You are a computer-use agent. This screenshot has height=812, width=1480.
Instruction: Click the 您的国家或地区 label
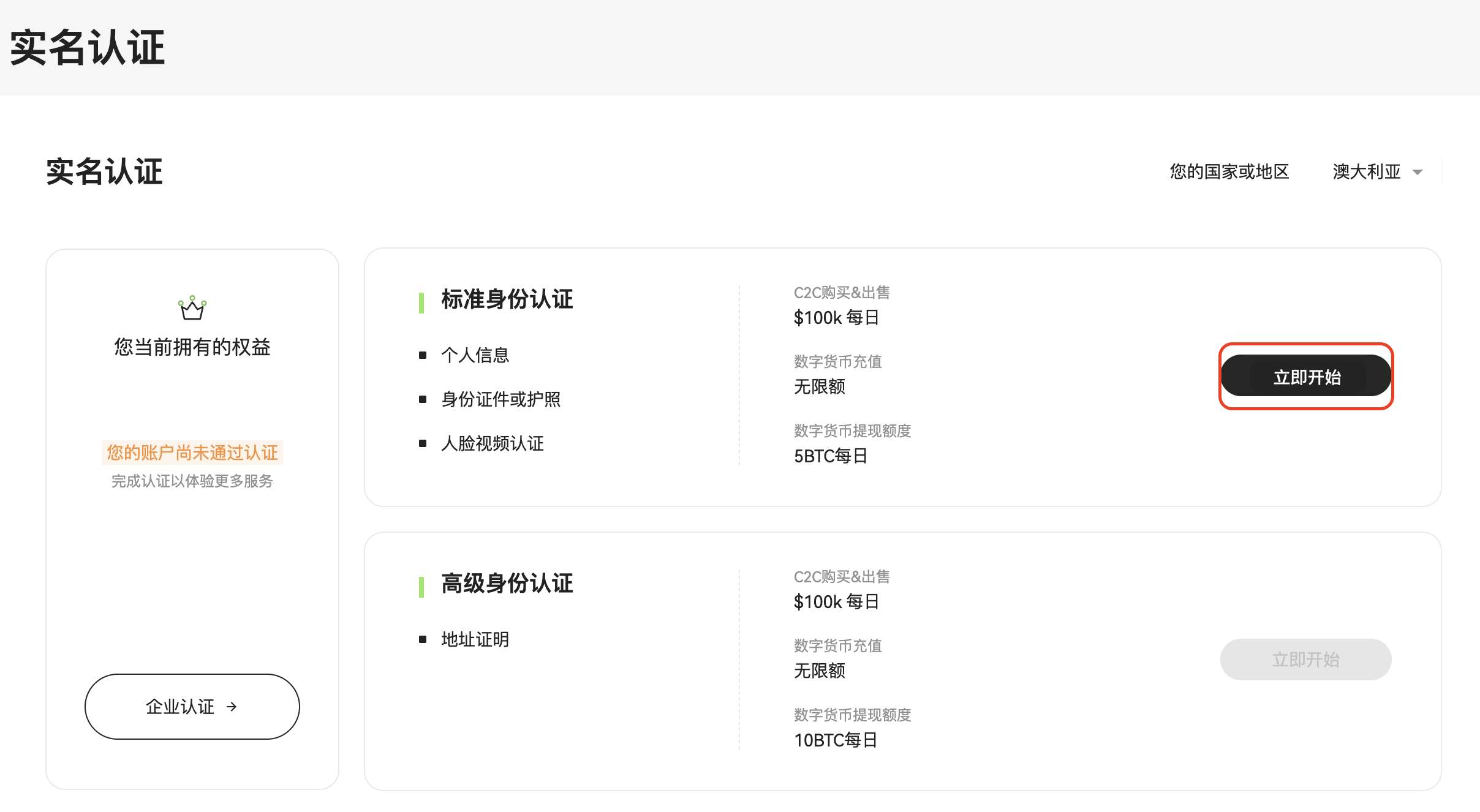1229,171
